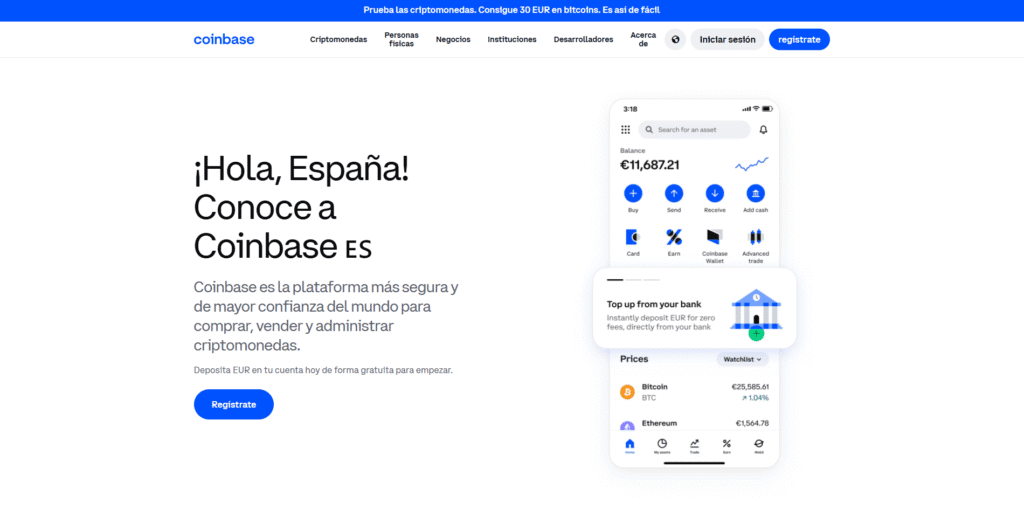
Task: Open the Instituciones menu
Action: (512, 40)
